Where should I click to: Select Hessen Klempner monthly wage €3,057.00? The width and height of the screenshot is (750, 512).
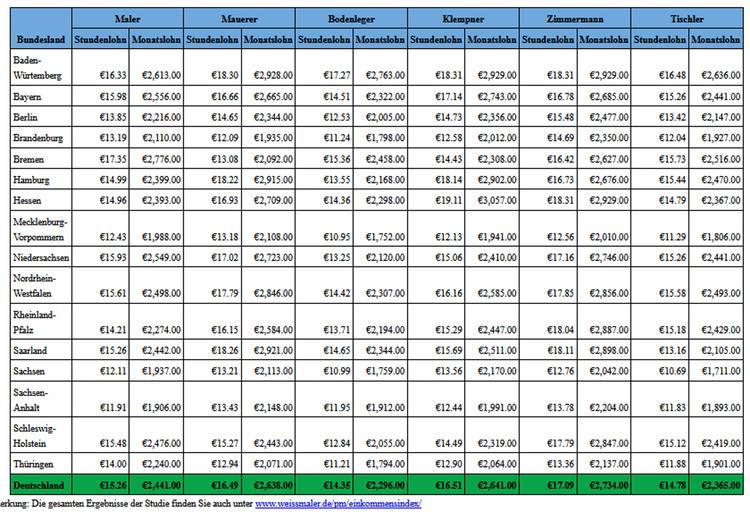[x=492, y=198]
